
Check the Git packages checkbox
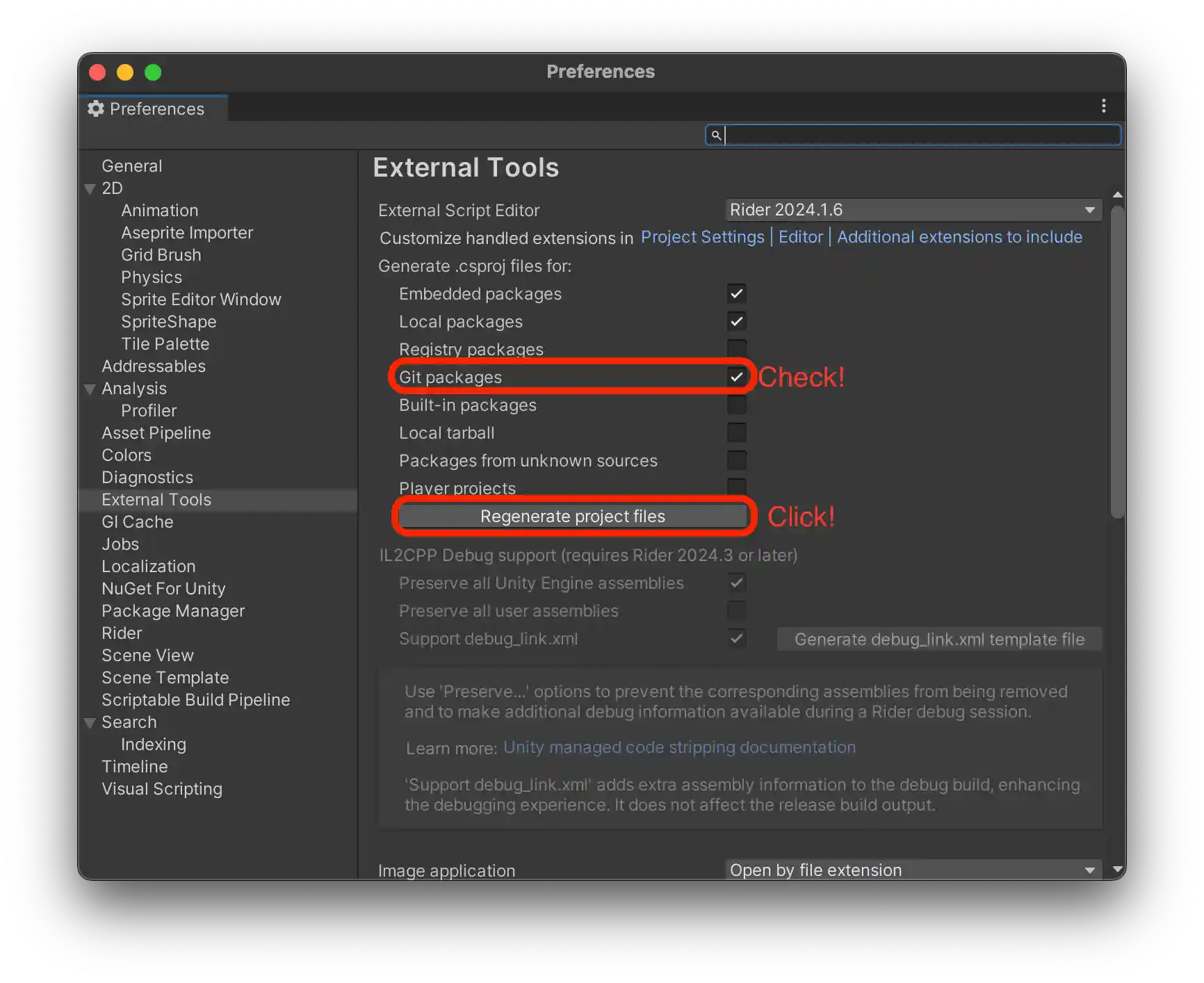click(736, 377)
